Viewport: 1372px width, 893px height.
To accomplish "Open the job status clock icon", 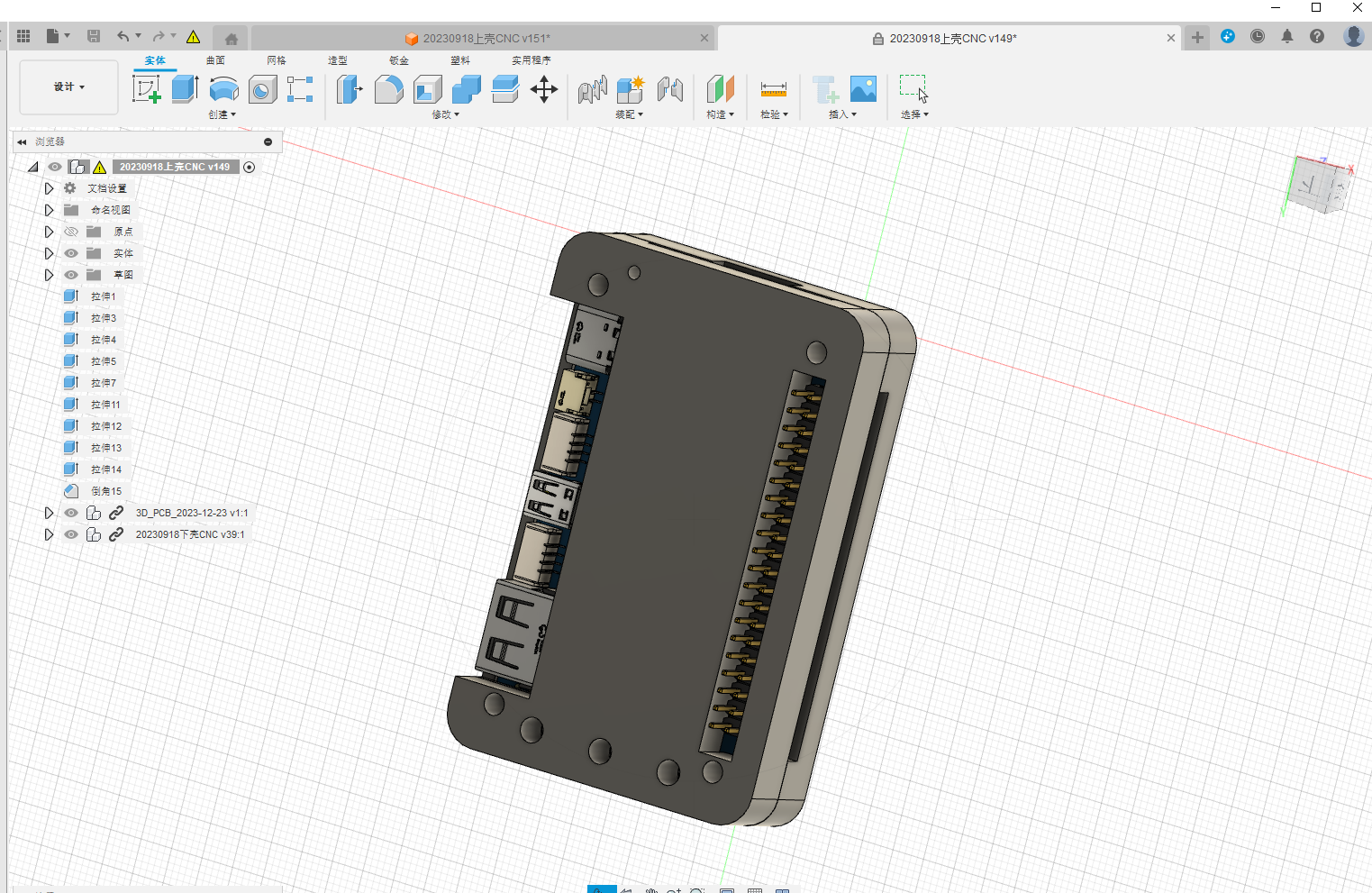I will coord(1258,36).
